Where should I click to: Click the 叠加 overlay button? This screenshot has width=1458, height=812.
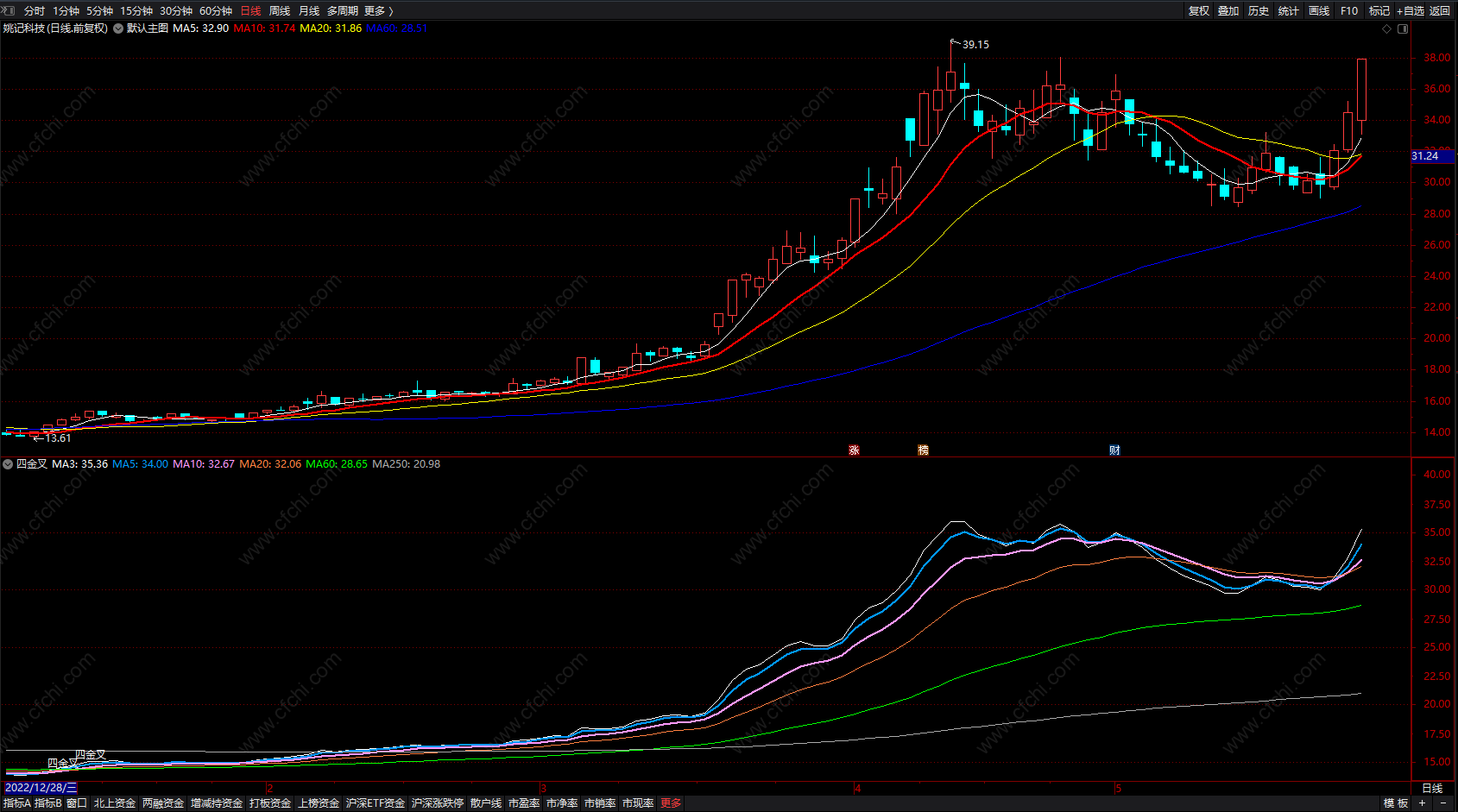tap(1228, 11)
